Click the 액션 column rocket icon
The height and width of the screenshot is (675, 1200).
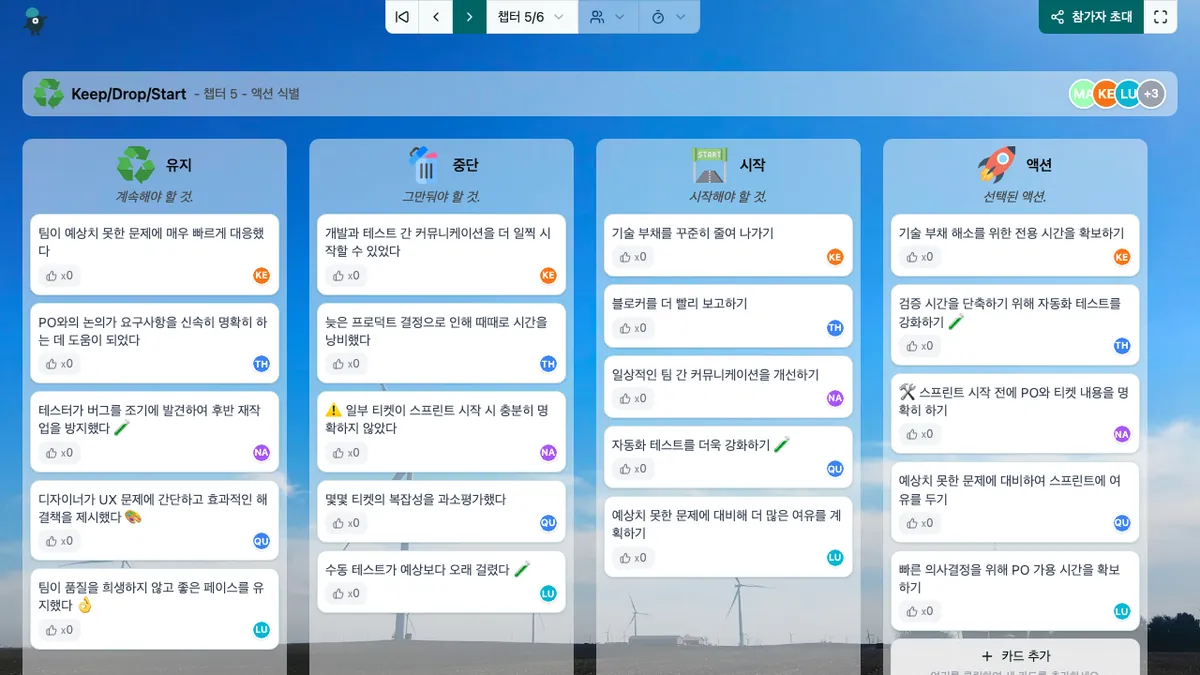(x=996, y=165)
